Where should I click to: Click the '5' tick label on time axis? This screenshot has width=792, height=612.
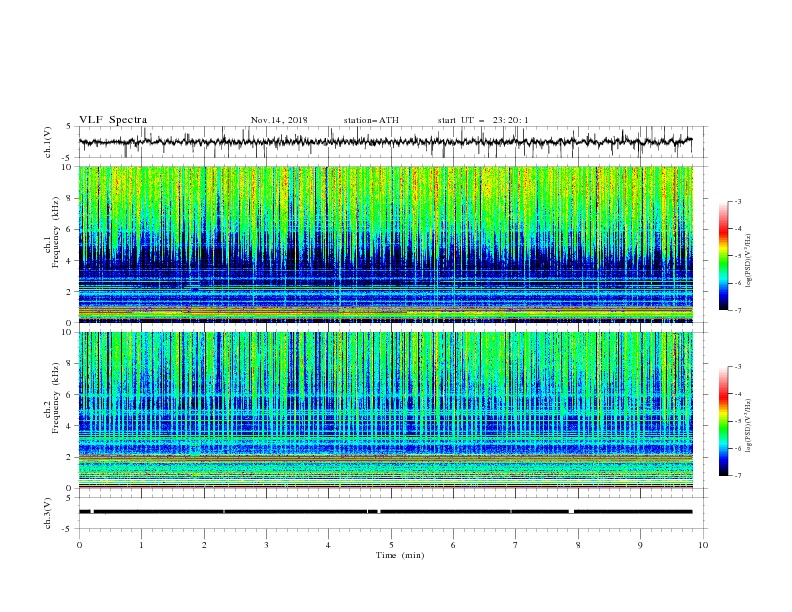[x=391, y=545]
